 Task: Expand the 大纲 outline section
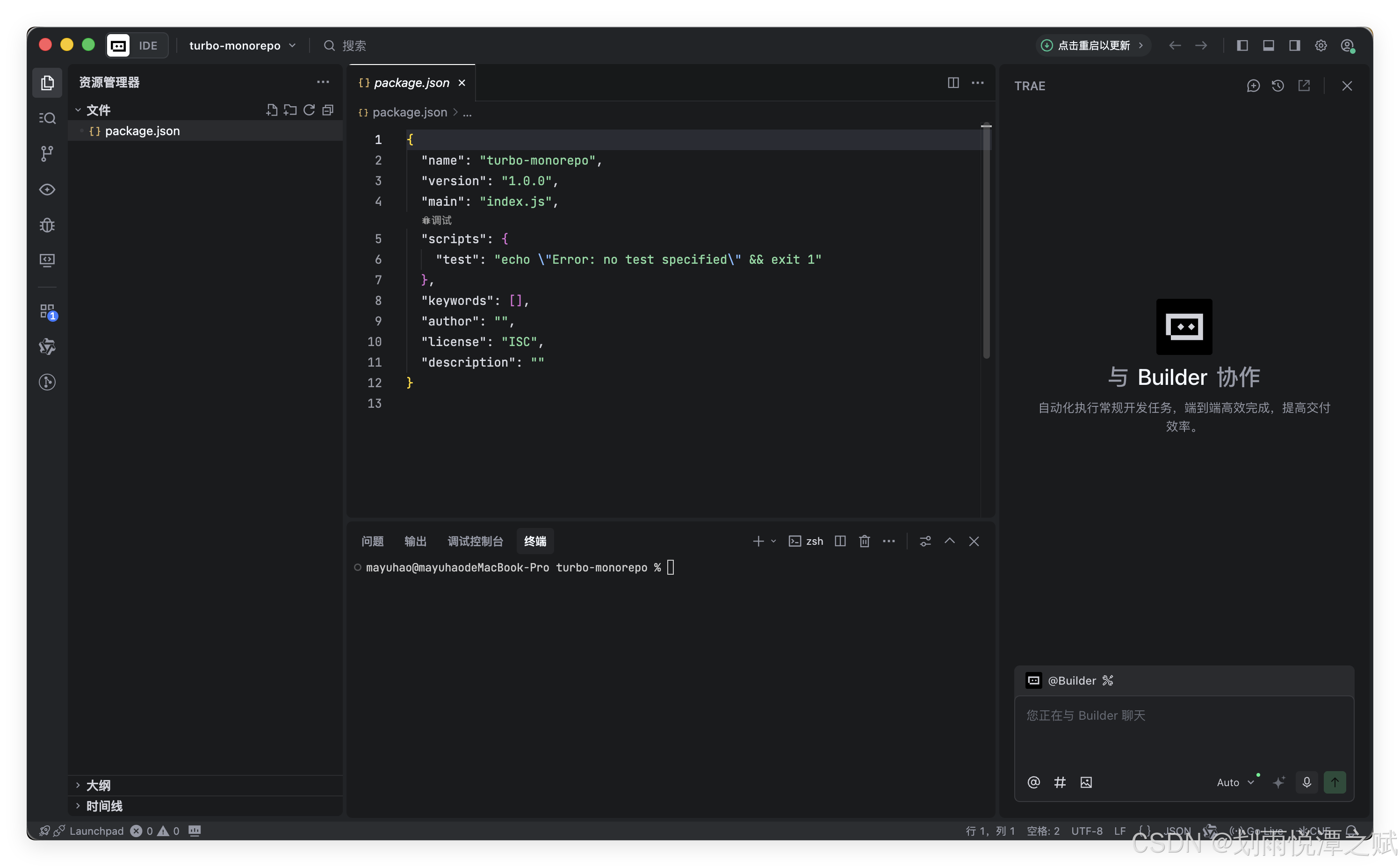pyautogui.click(x=98, y=785)
